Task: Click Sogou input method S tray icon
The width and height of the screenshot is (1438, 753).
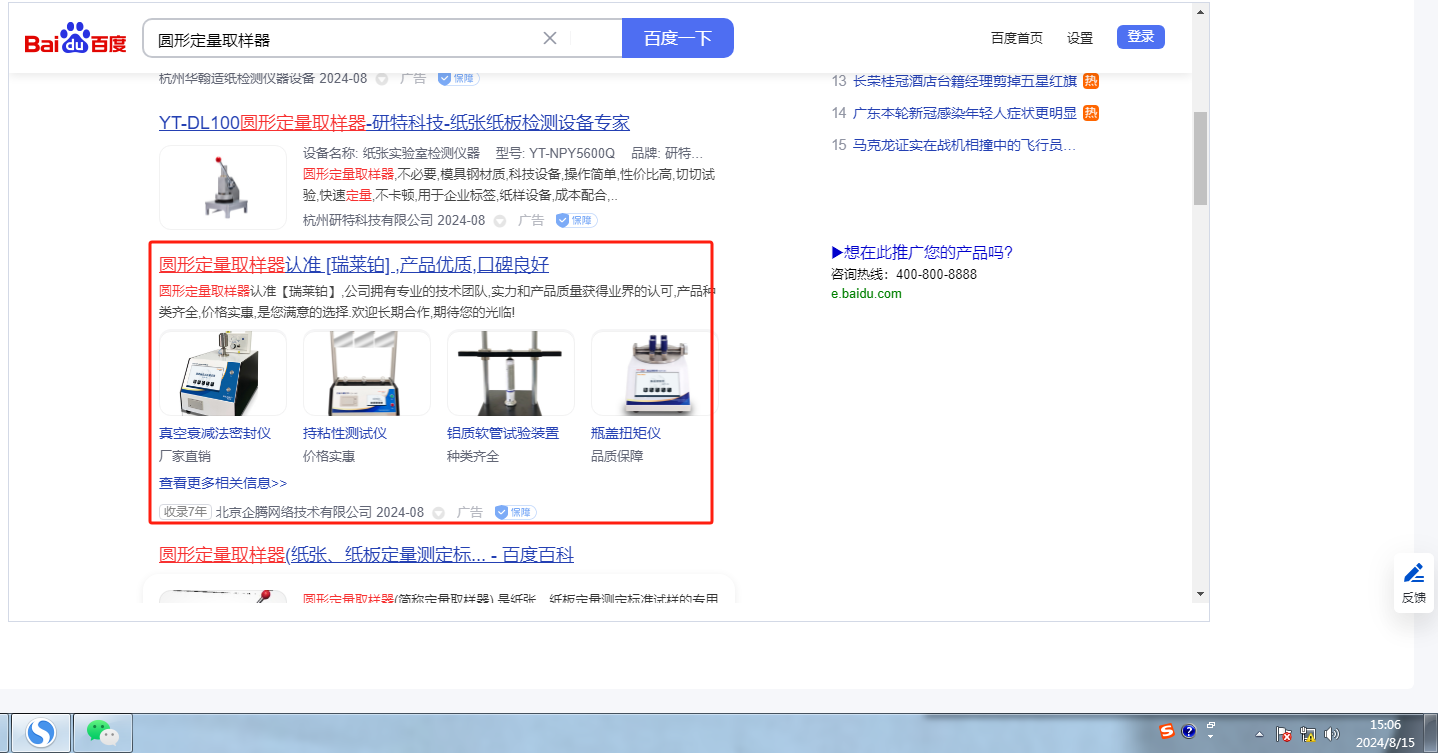Action: point(1167,731)
